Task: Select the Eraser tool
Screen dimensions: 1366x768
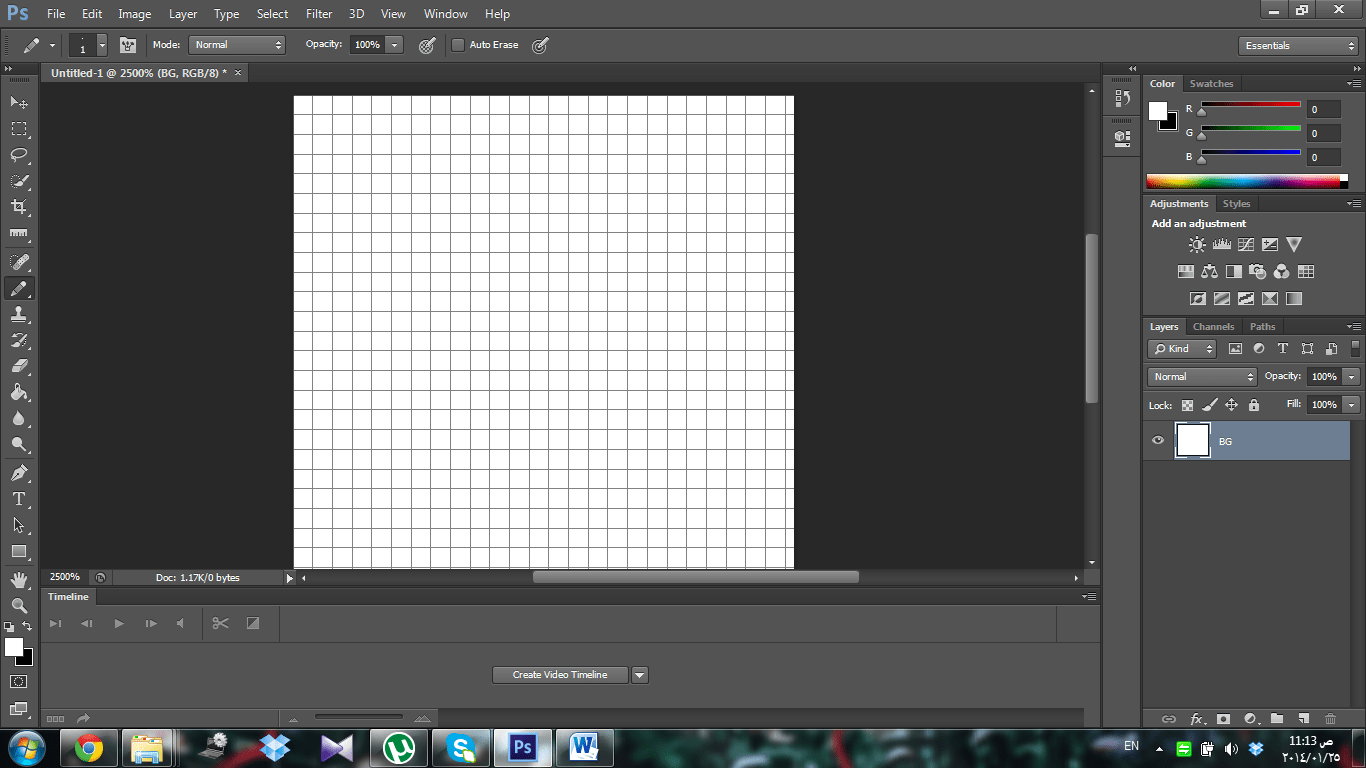Action: 18,366
